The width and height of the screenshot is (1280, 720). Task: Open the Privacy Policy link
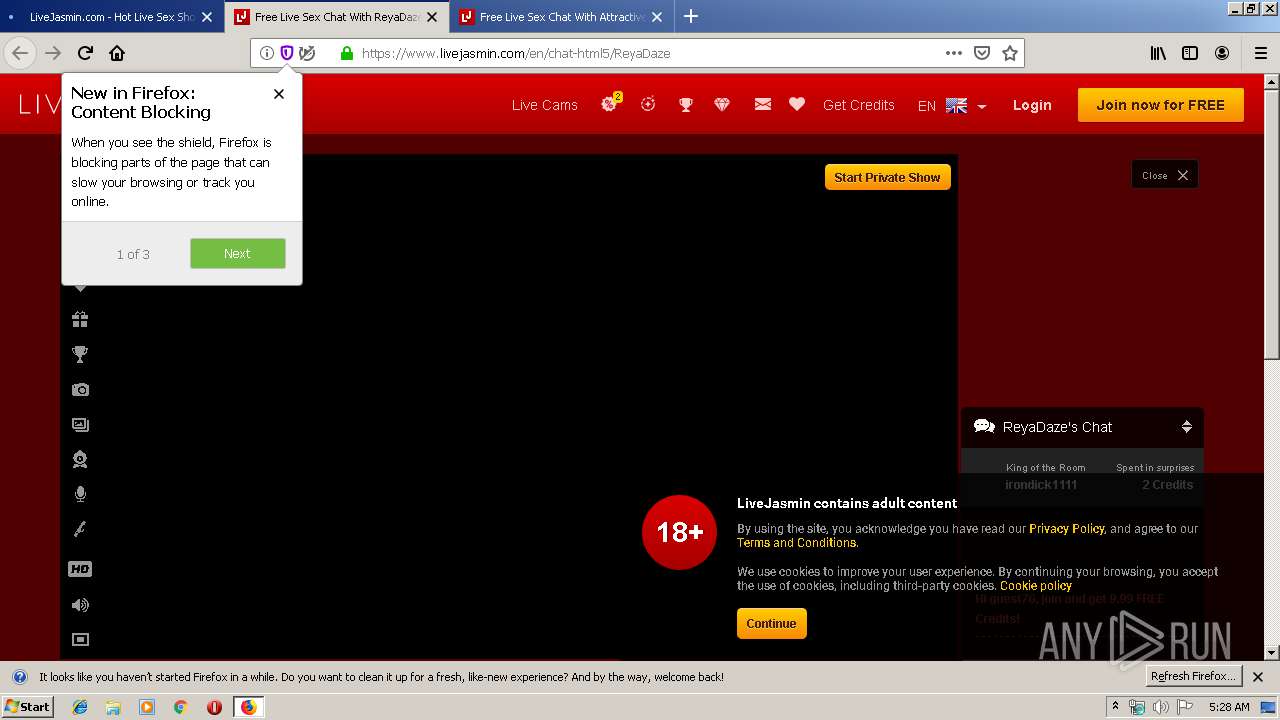point(1066,529)
